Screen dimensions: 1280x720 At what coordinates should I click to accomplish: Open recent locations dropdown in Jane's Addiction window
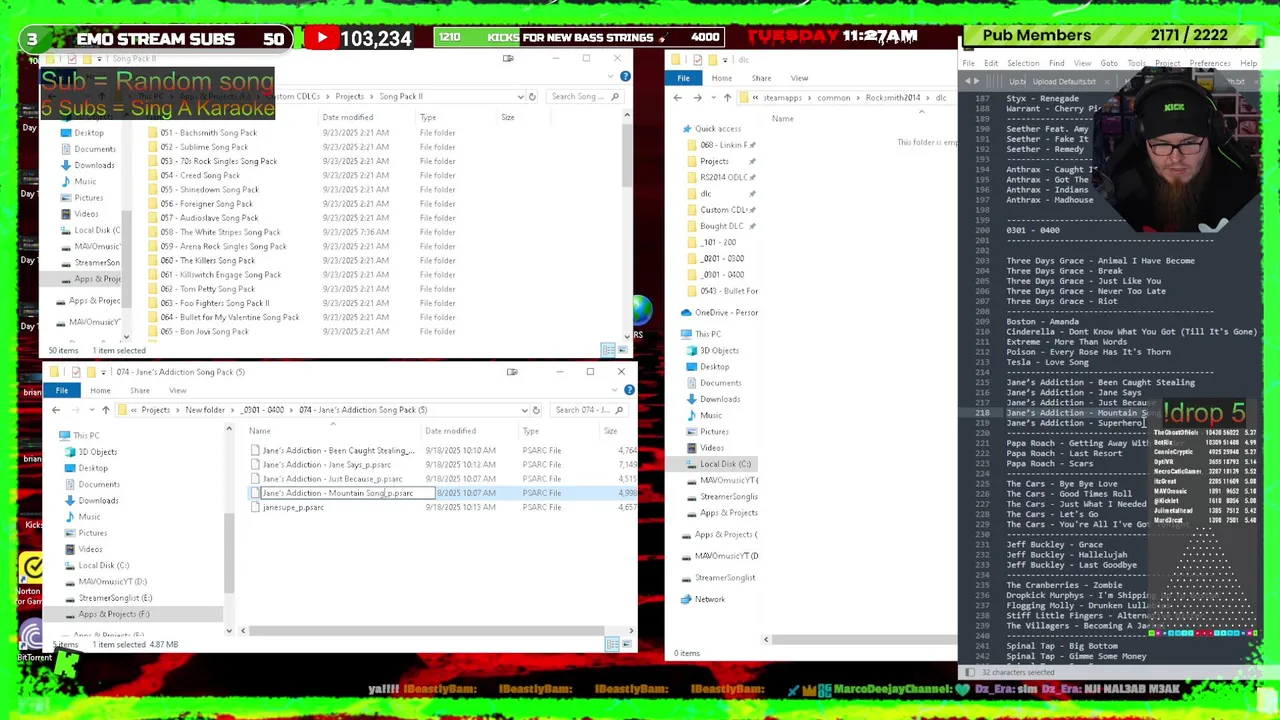[x=91, y=410]
